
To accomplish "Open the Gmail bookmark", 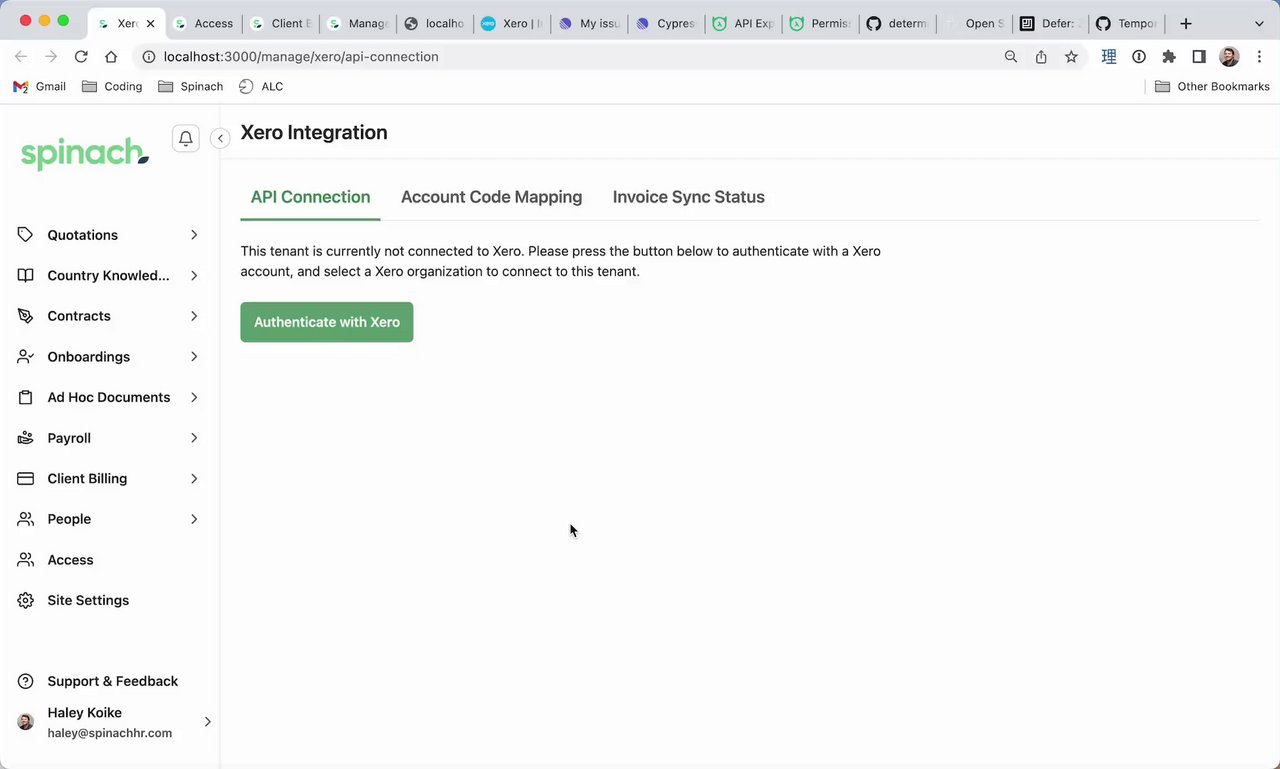I will point(39,87).
